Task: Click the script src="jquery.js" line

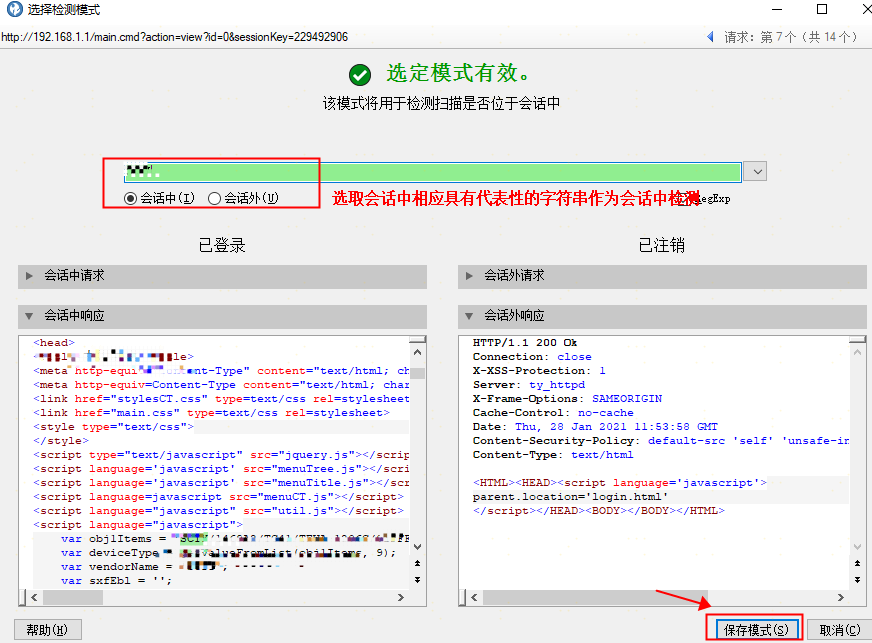Action: coord(221,455)
